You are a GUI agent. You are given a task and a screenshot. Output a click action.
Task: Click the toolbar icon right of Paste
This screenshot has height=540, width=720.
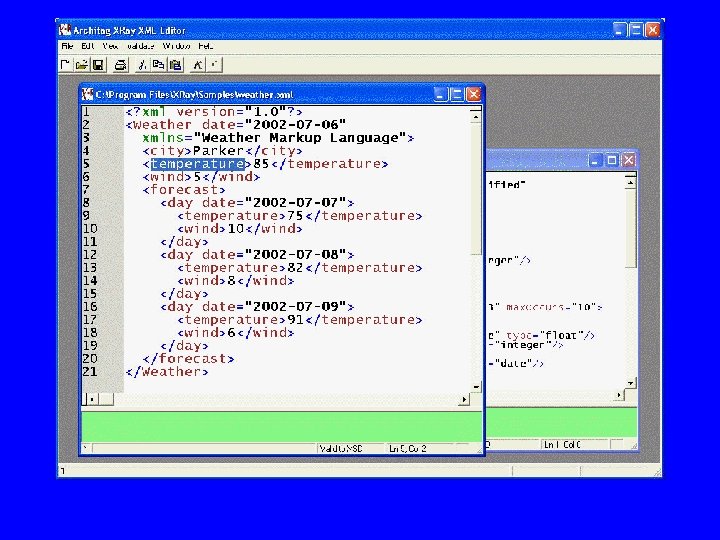tap(197, 65)
